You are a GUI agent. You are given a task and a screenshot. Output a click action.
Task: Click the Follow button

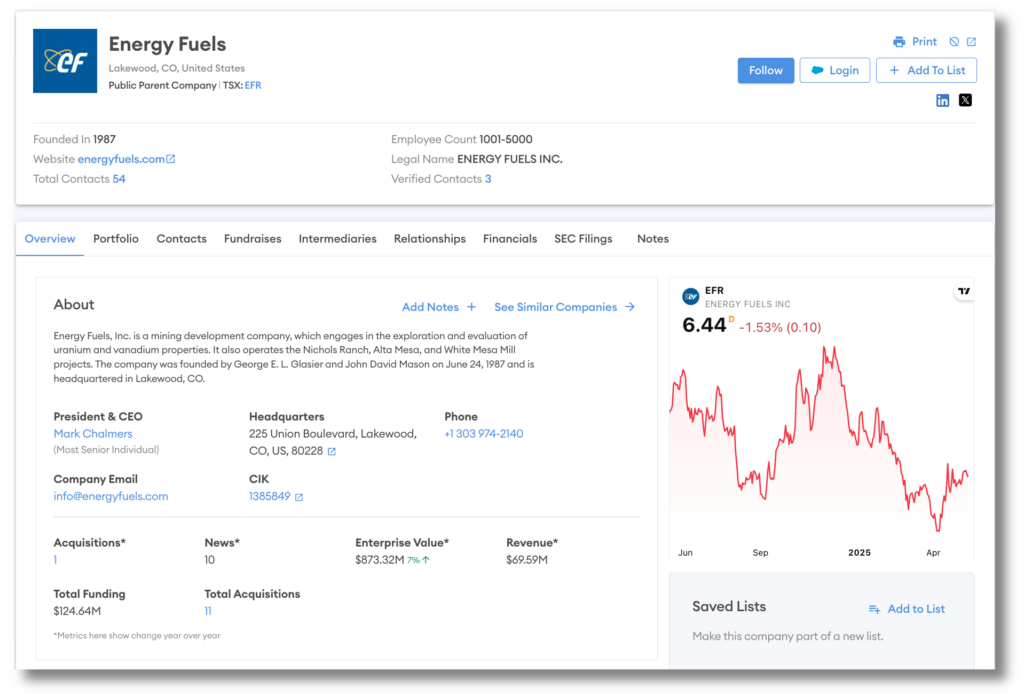(x=765, y=71)
